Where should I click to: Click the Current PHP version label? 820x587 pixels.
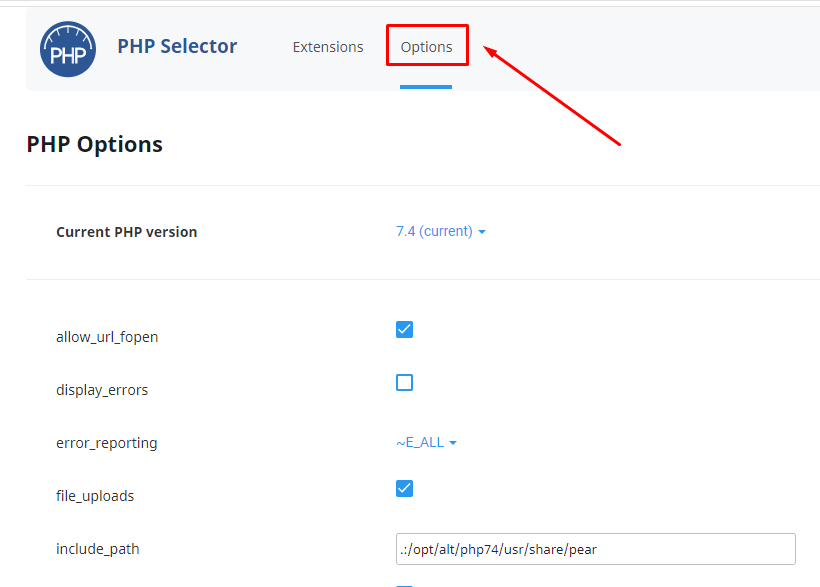click(x=126, y=231)
